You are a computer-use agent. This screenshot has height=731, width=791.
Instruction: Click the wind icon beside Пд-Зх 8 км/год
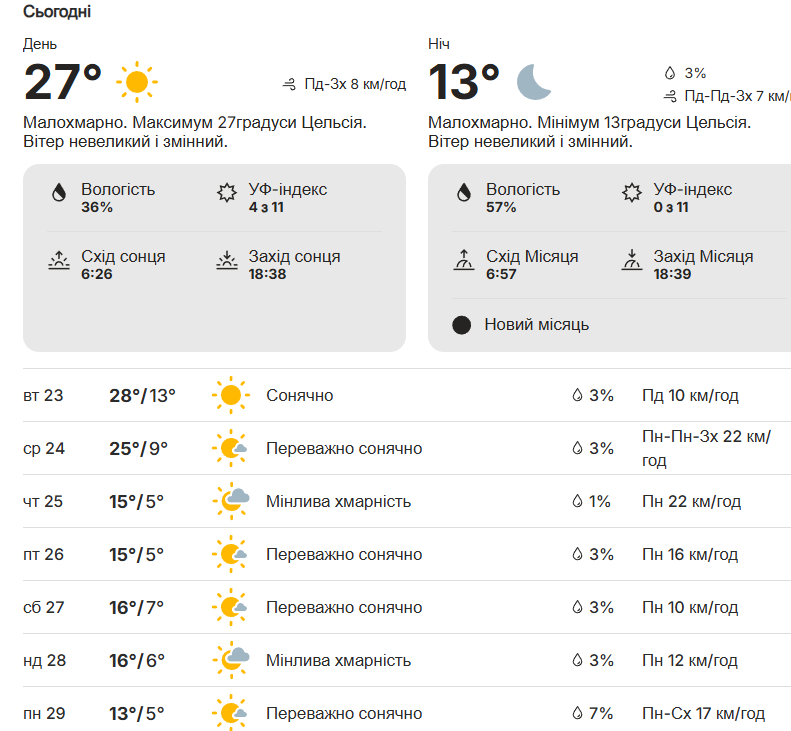pyautogui.click(x=289, y=84)
